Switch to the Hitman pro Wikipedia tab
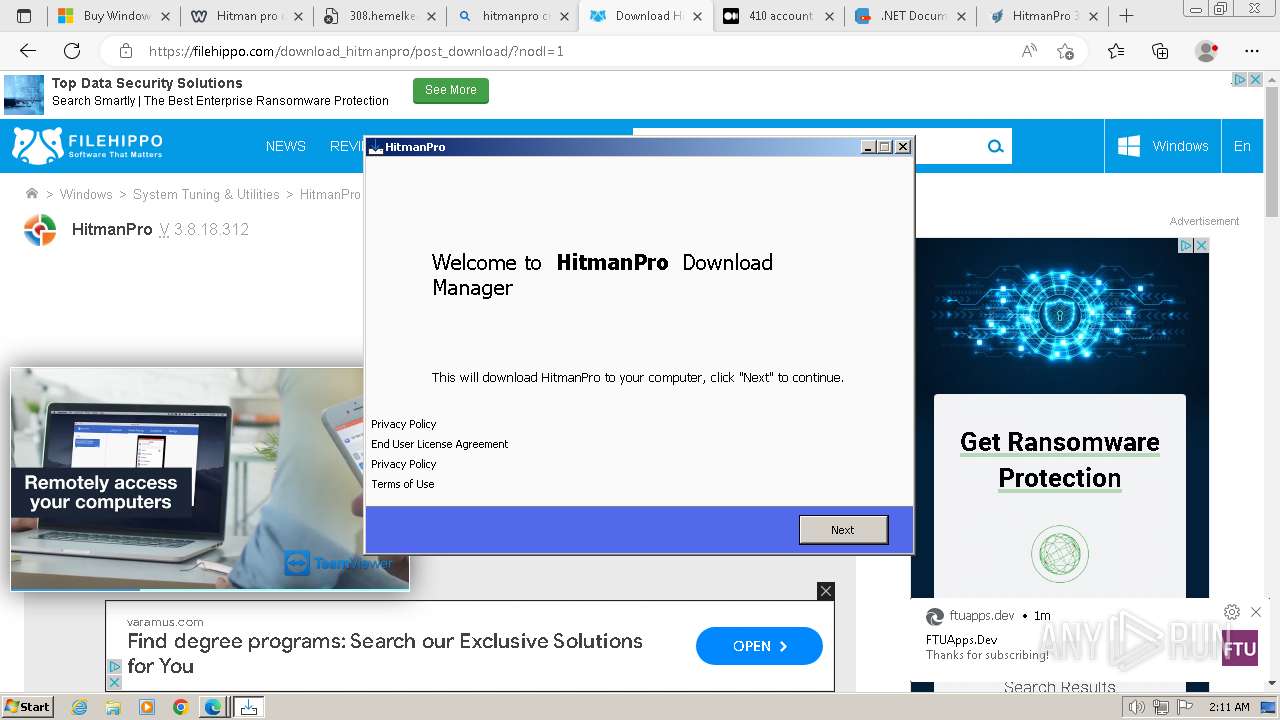This screenshot has width=1280, height=720. 246,16
